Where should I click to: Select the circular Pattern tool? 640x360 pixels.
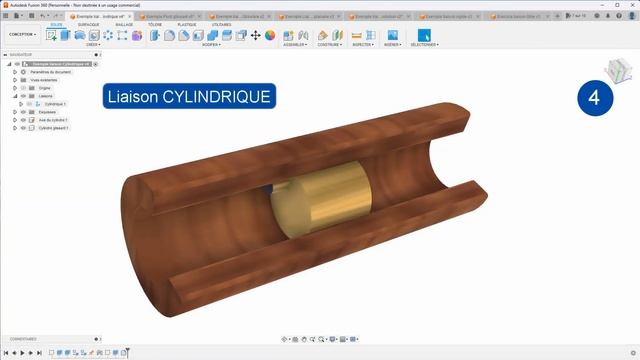108,35
